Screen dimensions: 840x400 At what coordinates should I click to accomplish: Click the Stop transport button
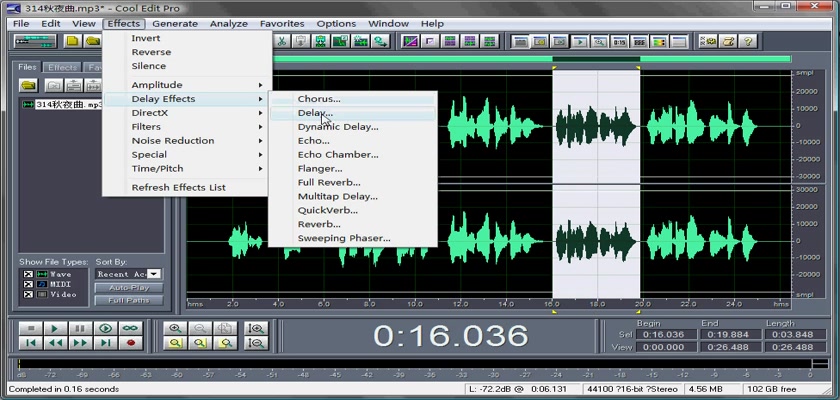pos(31,328)
